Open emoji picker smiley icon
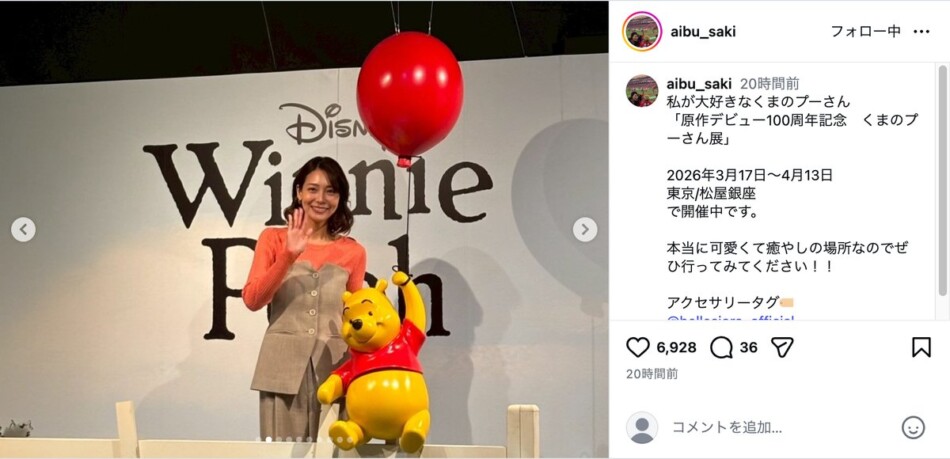This screenshot has width=950, height=459. pos(913,428)
